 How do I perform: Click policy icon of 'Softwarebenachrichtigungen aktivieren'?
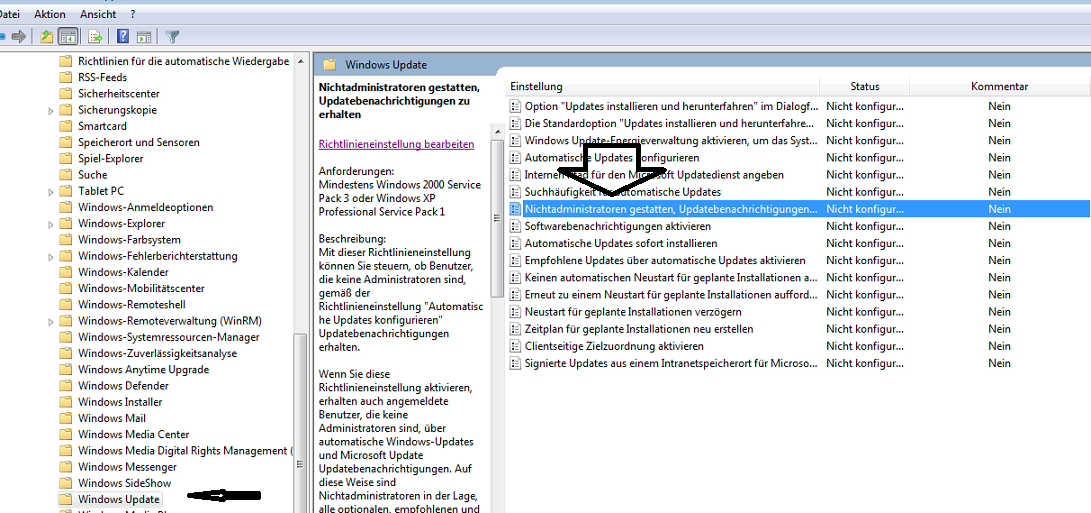(x=515, y=226)
